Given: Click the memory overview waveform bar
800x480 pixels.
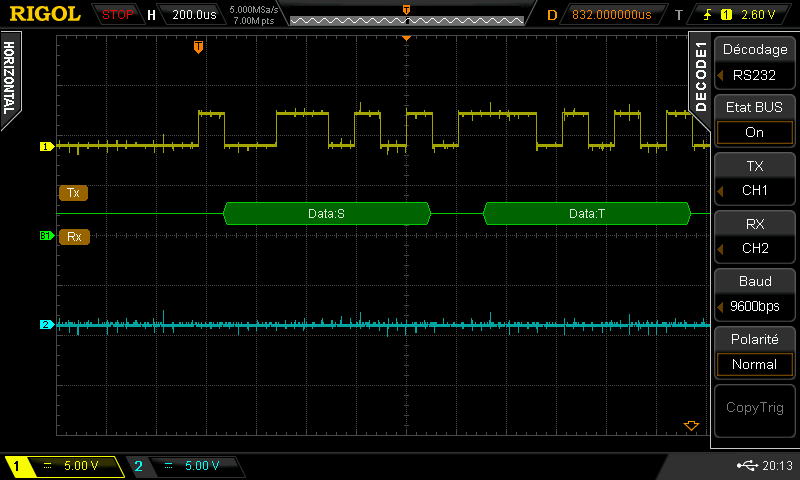Looking at the screenshot, I should click(x=407, y=20).
